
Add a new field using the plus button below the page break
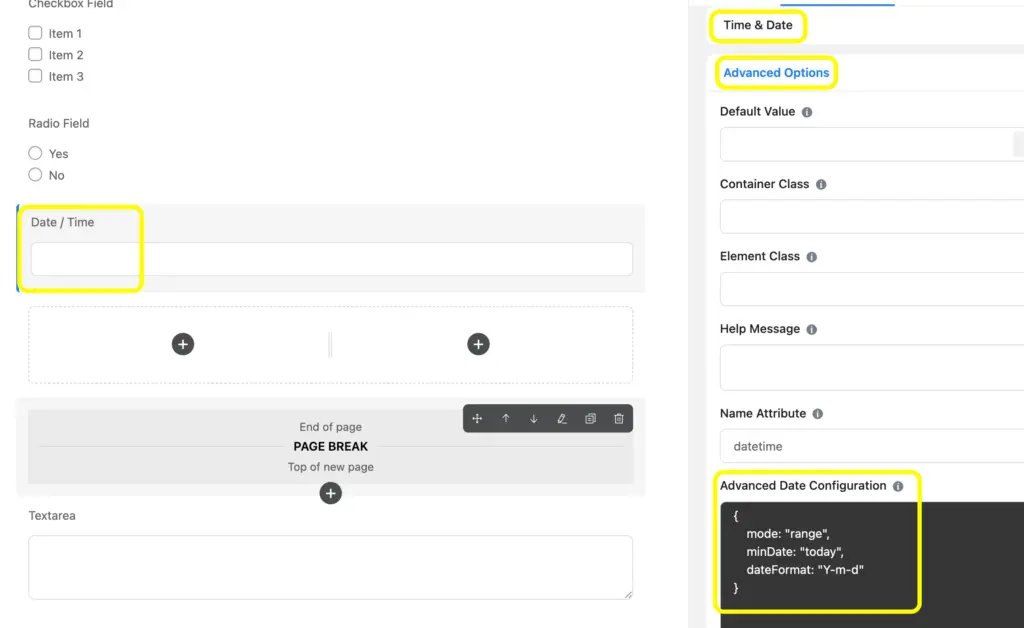(331, 493)
